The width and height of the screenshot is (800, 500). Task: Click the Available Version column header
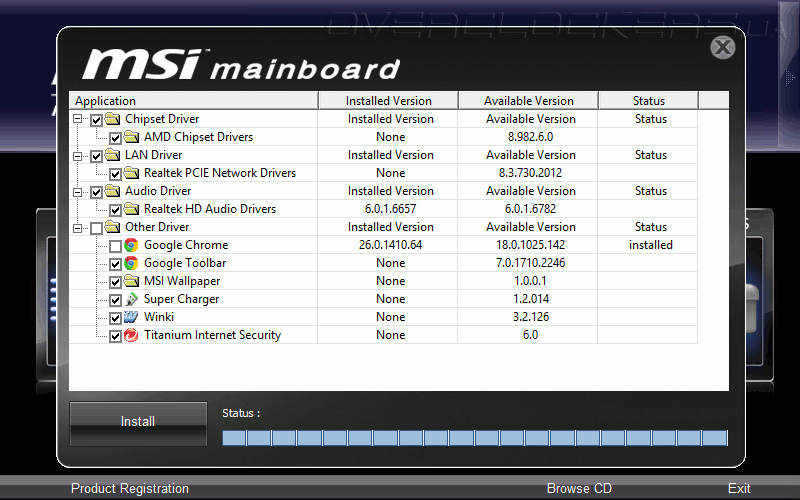click(529, 101)
